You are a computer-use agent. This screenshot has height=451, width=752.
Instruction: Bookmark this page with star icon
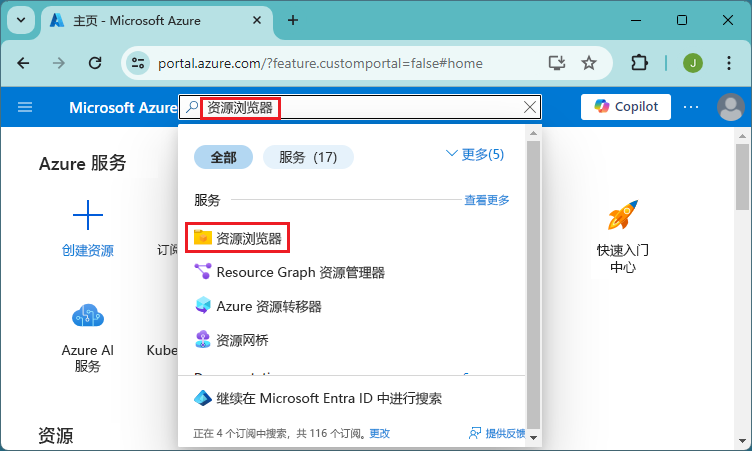coord(589,63)
